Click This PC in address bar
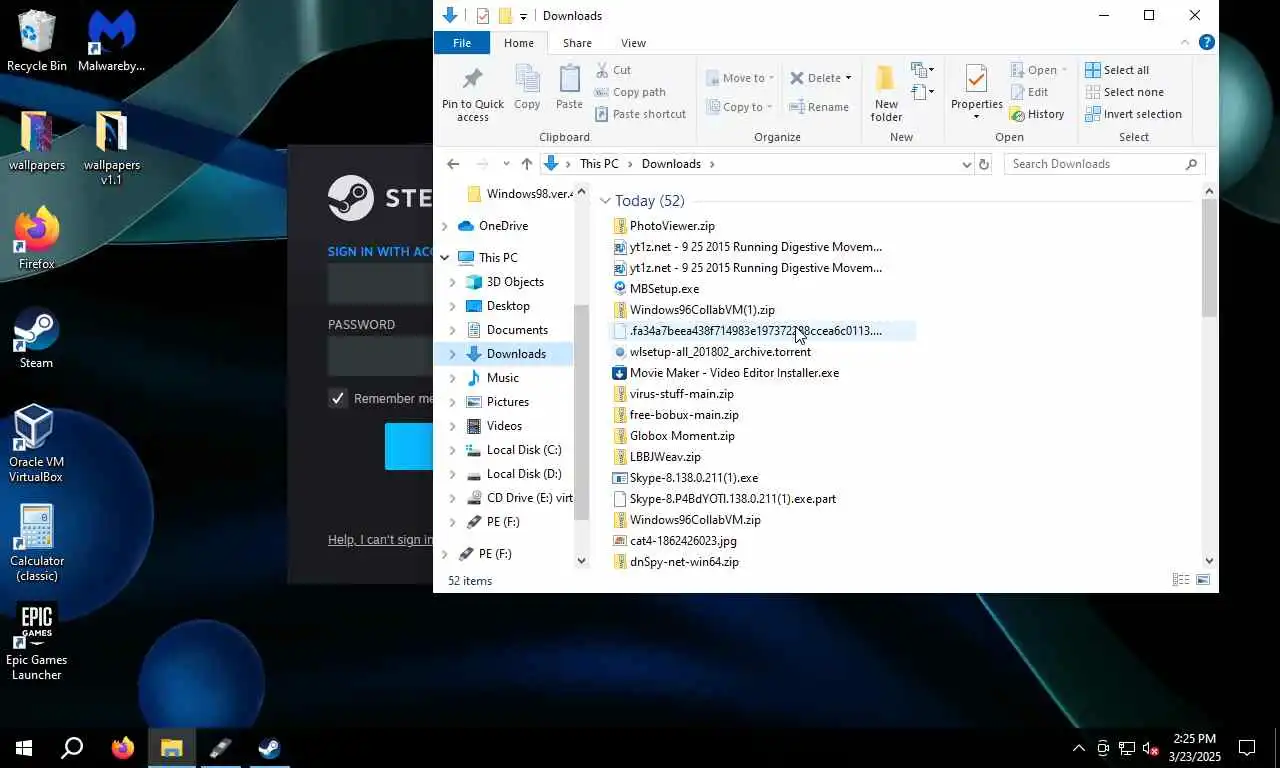 pyautogui.click(x=599, y=164)
